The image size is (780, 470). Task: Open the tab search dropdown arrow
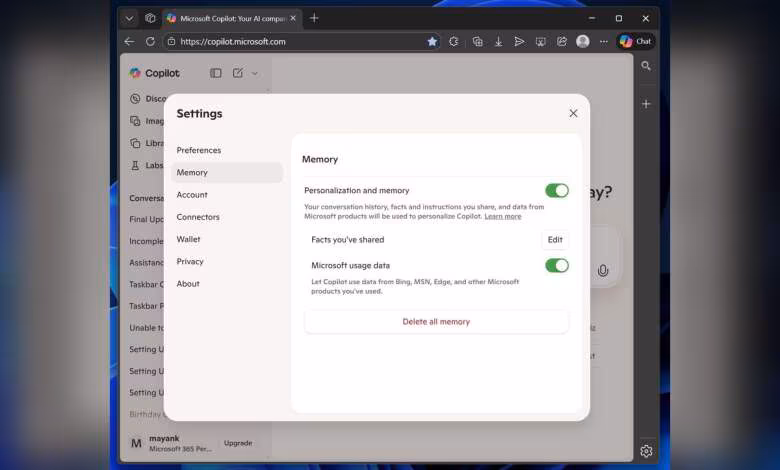click(x=129, y=18)
